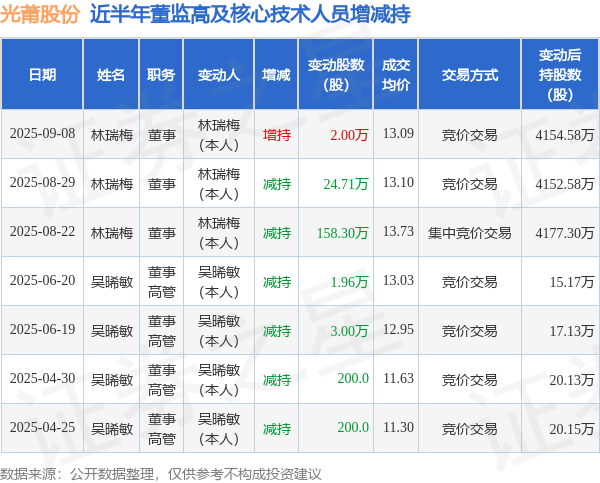Select the 交易方式 column header
The width and height of the screenshot is (600, 483).
470,75
